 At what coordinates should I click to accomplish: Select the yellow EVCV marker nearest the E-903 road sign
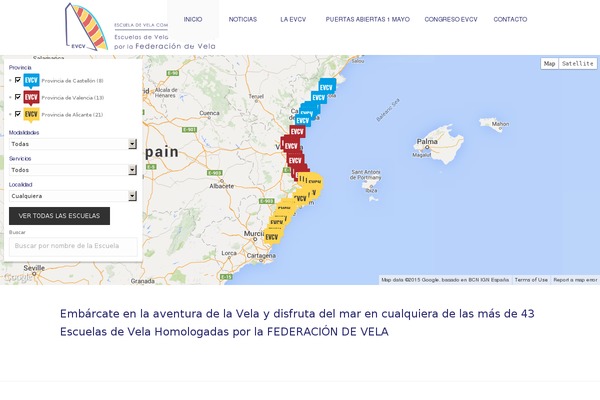click(x=284, y=206)
